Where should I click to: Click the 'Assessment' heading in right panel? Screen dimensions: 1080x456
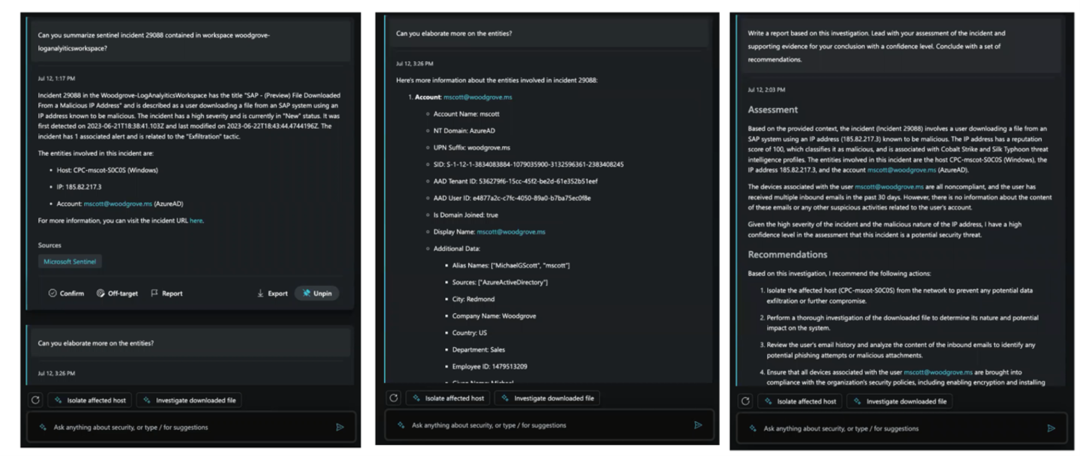(773, 110)
